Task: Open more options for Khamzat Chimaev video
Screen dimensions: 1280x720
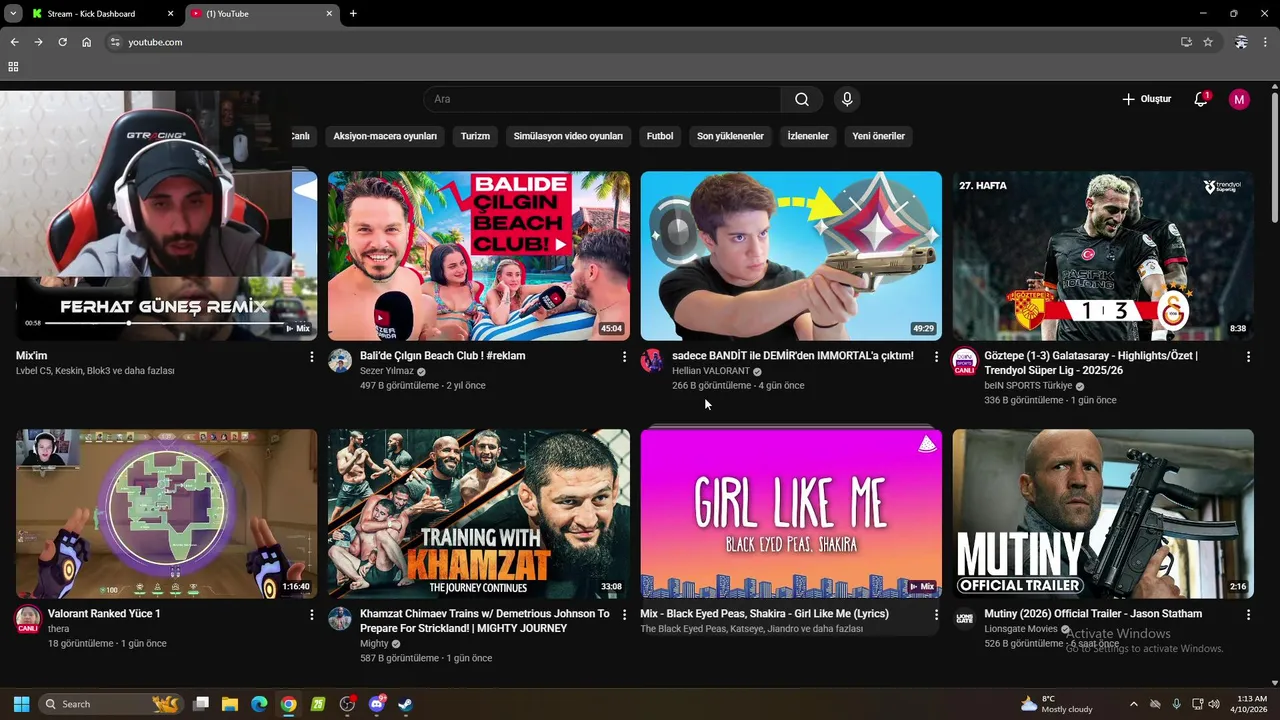Action: pyautogui.click(x=624, y=614)
